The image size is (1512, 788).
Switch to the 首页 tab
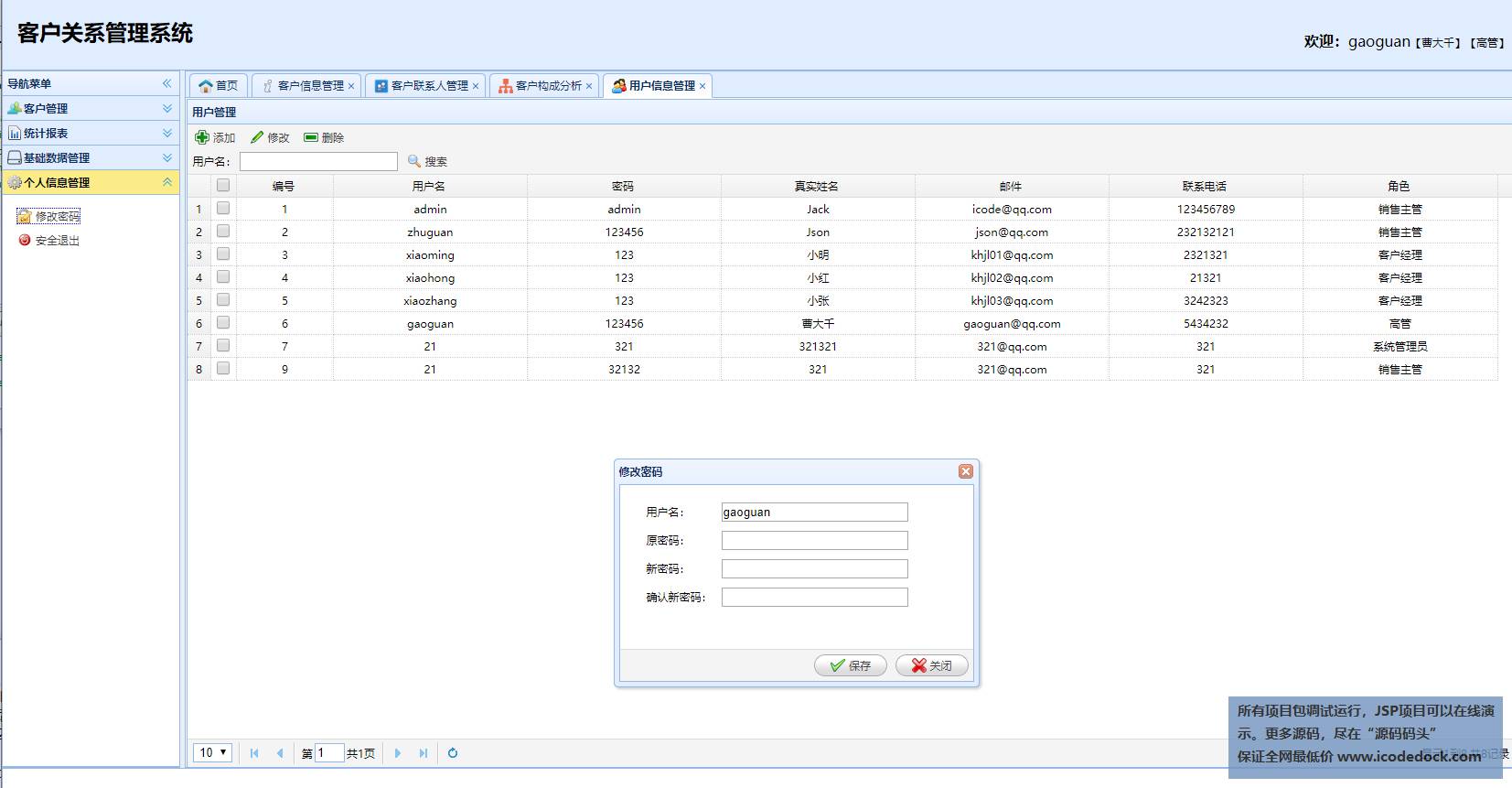point(218,86)
